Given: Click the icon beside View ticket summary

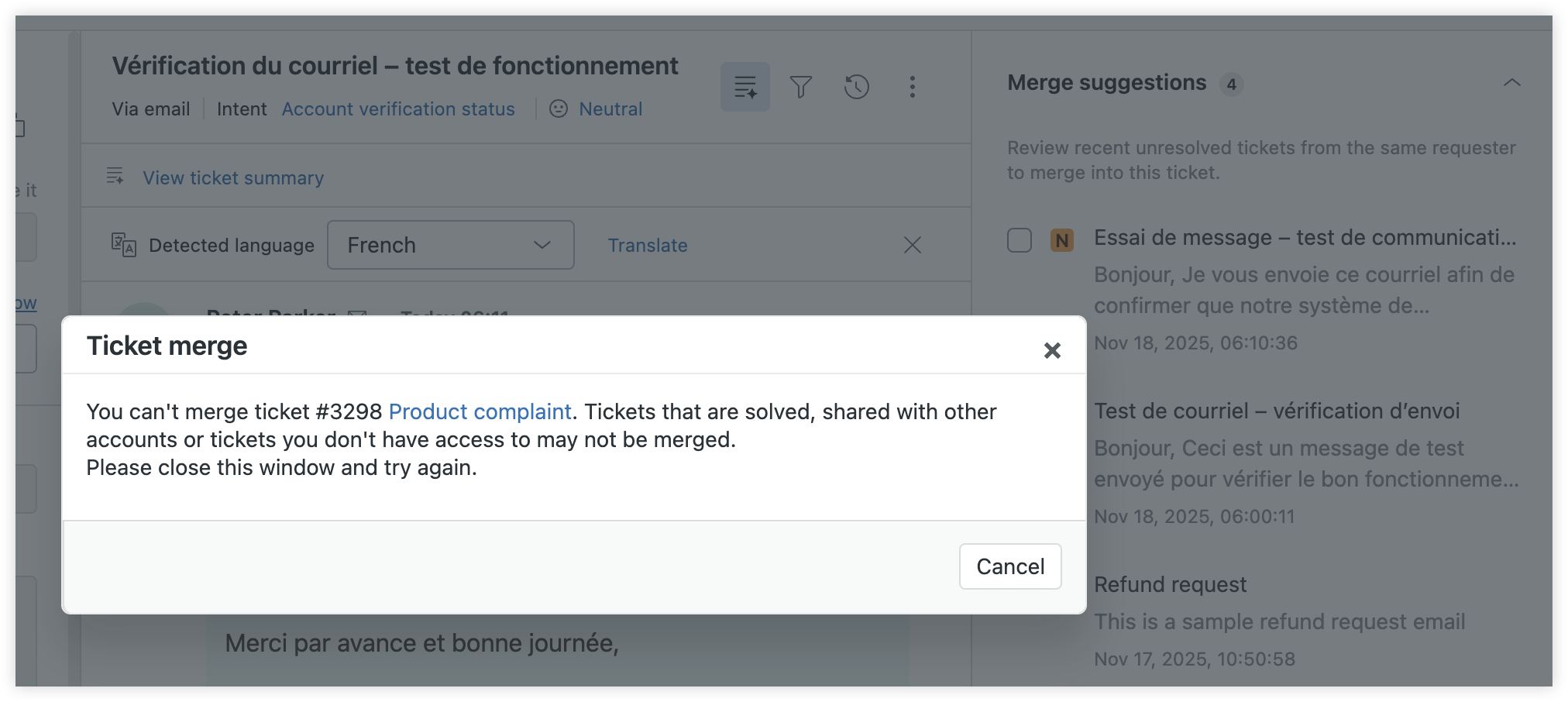Looking at the screenshot, I should pos(115,177).
